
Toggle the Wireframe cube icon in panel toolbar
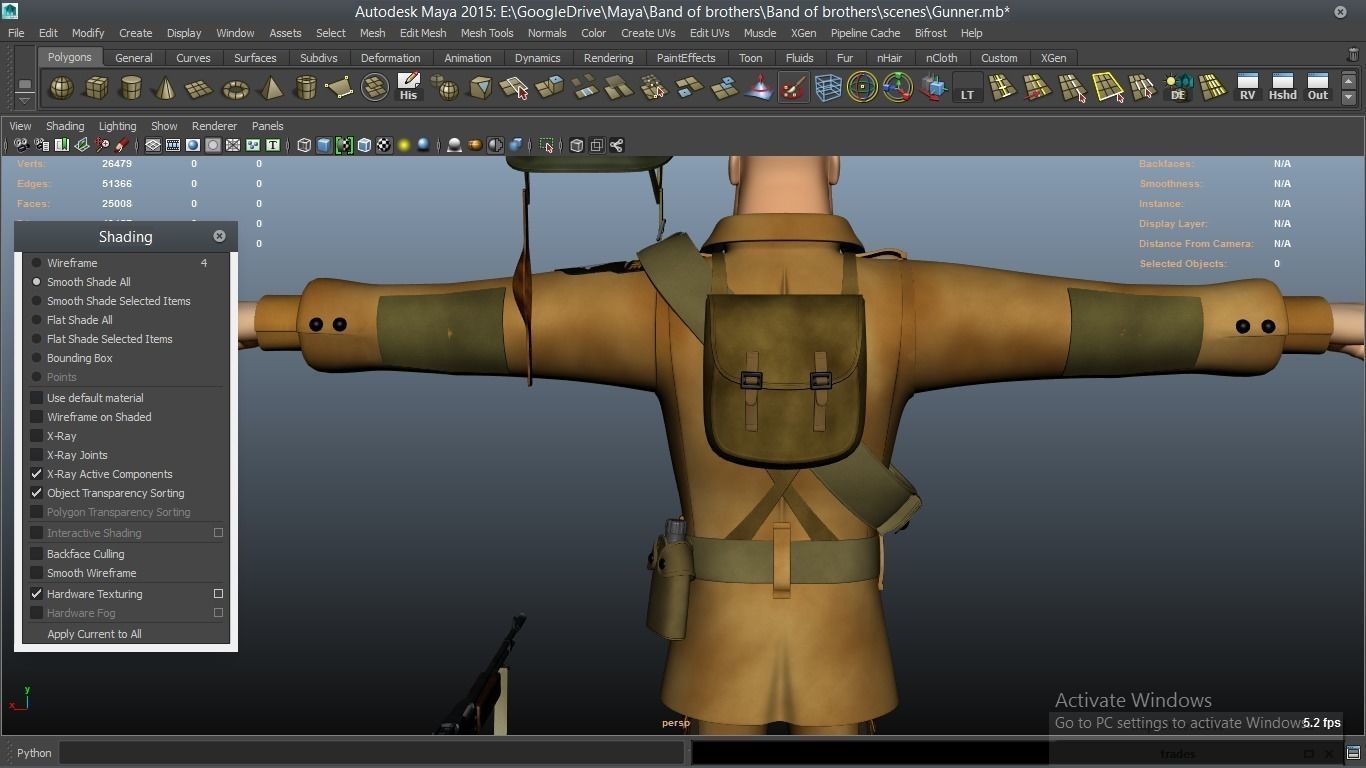click(x=304, y=145)
